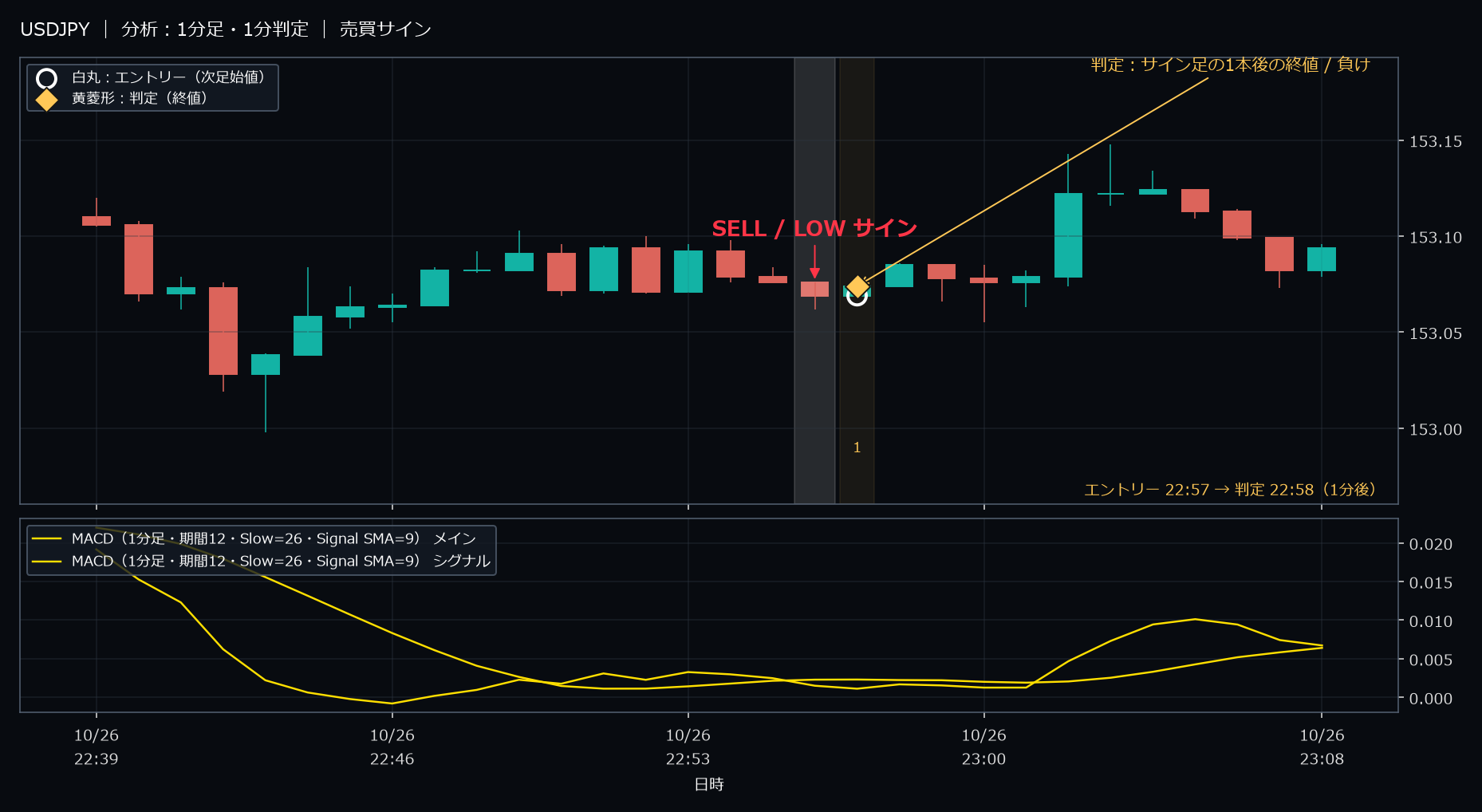Click the MACD シグナル legend label text
The width and height of the screenshot is (1482, 812).
point(281,562)
